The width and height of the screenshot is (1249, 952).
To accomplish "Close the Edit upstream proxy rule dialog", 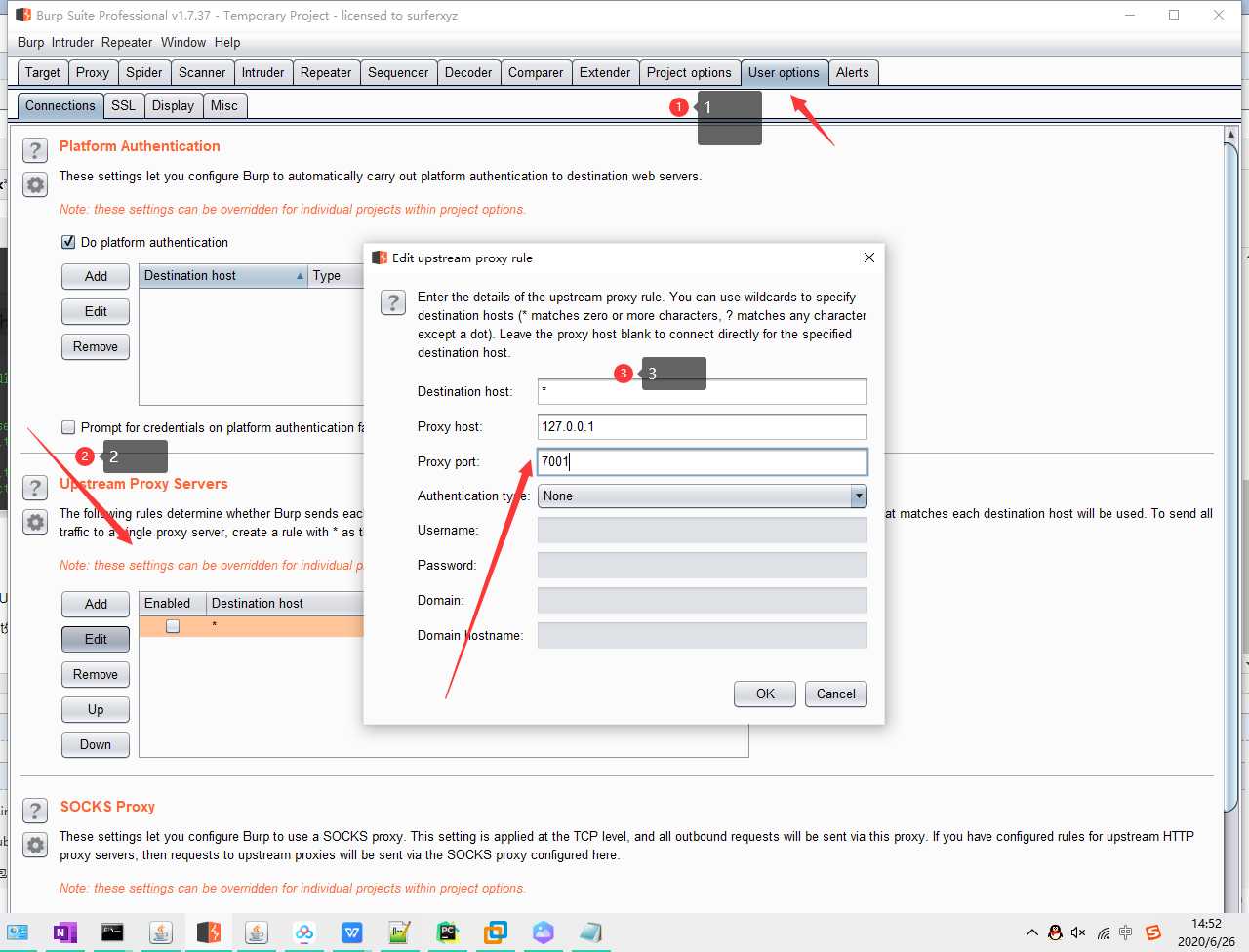I will [868, 258].
